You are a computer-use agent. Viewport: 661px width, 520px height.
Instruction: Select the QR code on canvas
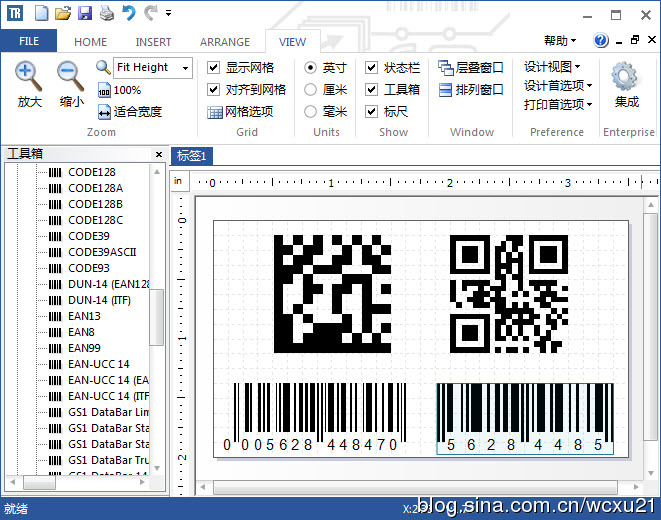click(x=509, y=294)
